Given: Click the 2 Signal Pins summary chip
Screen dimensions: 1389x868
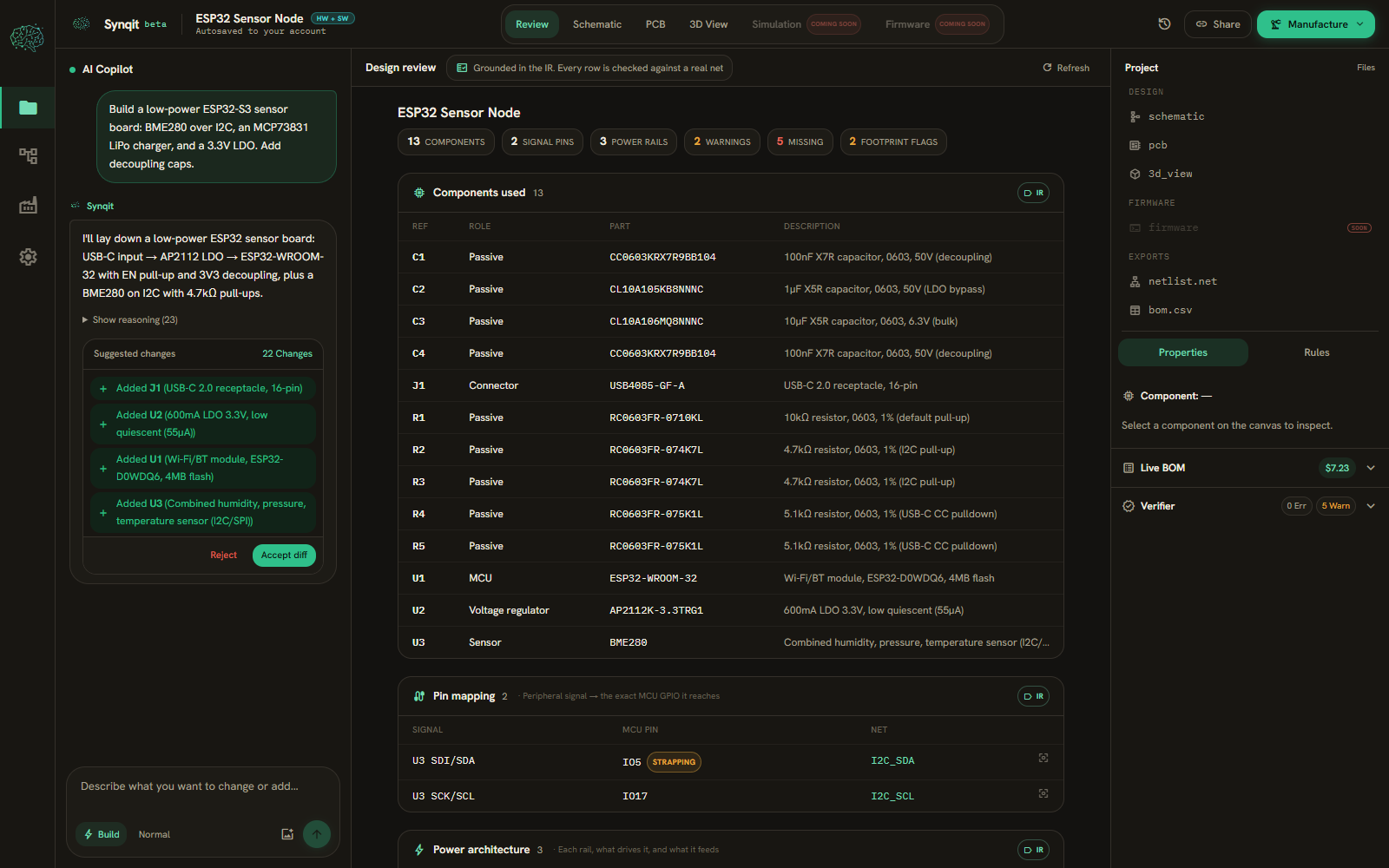Looking at the screenshot, I should coord(543,141).
